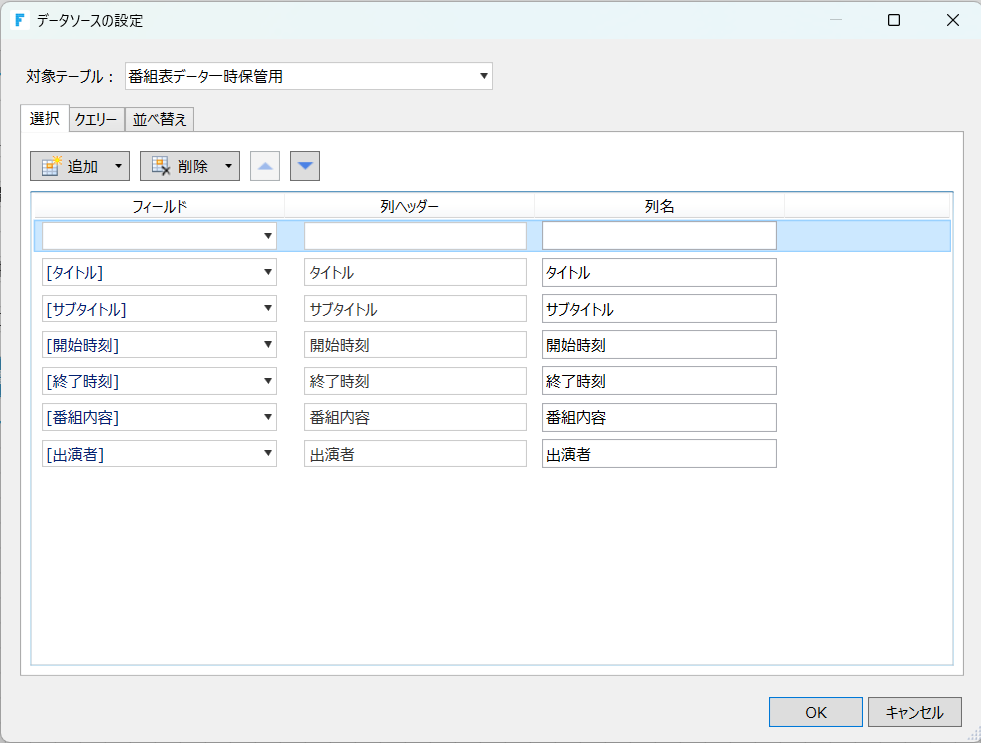Click the app icon in the title bar
Viewport: 981px width, 743px height.
[20, 20]
